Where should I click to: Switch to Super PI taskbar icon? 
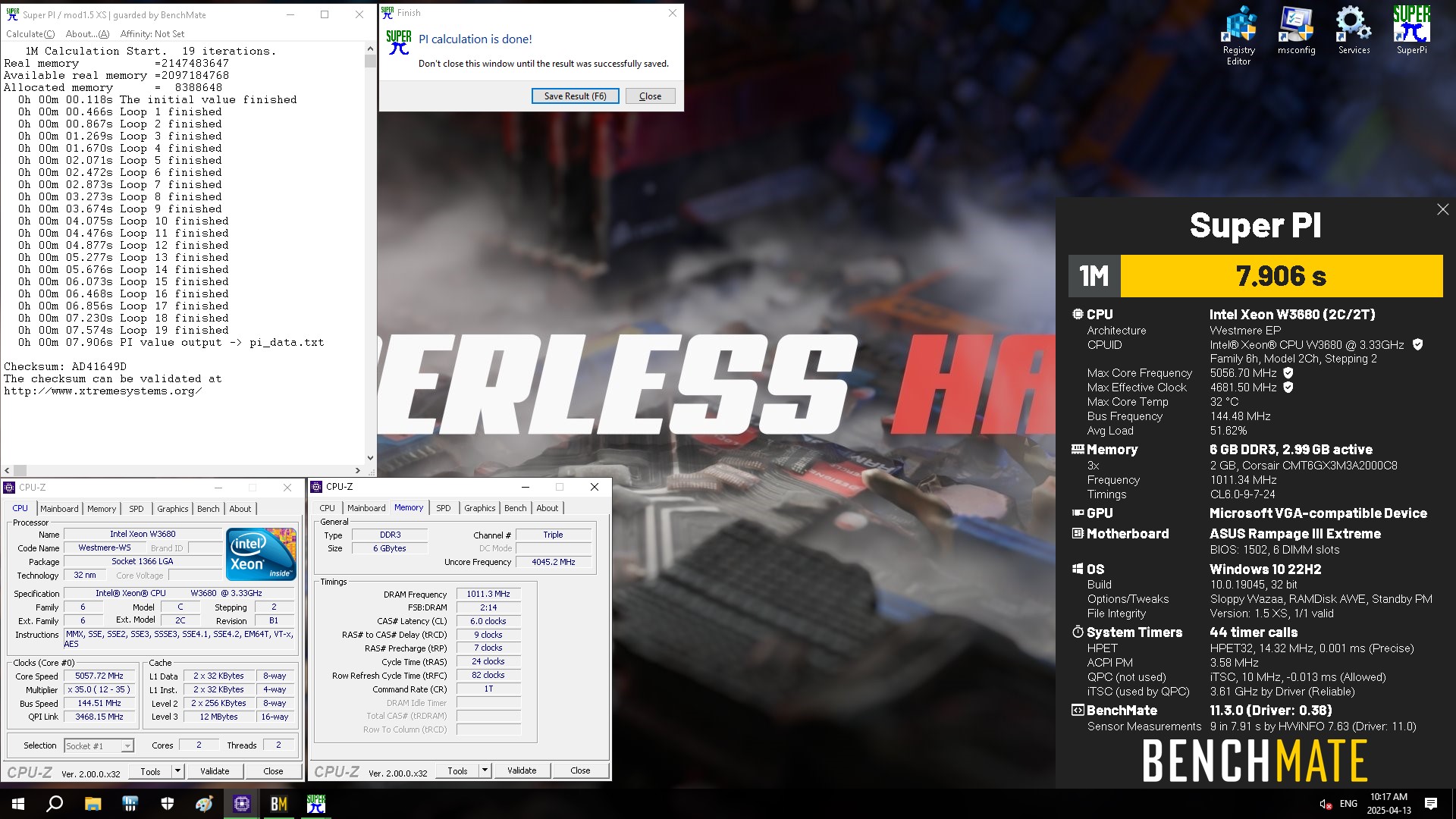point(315,804)
